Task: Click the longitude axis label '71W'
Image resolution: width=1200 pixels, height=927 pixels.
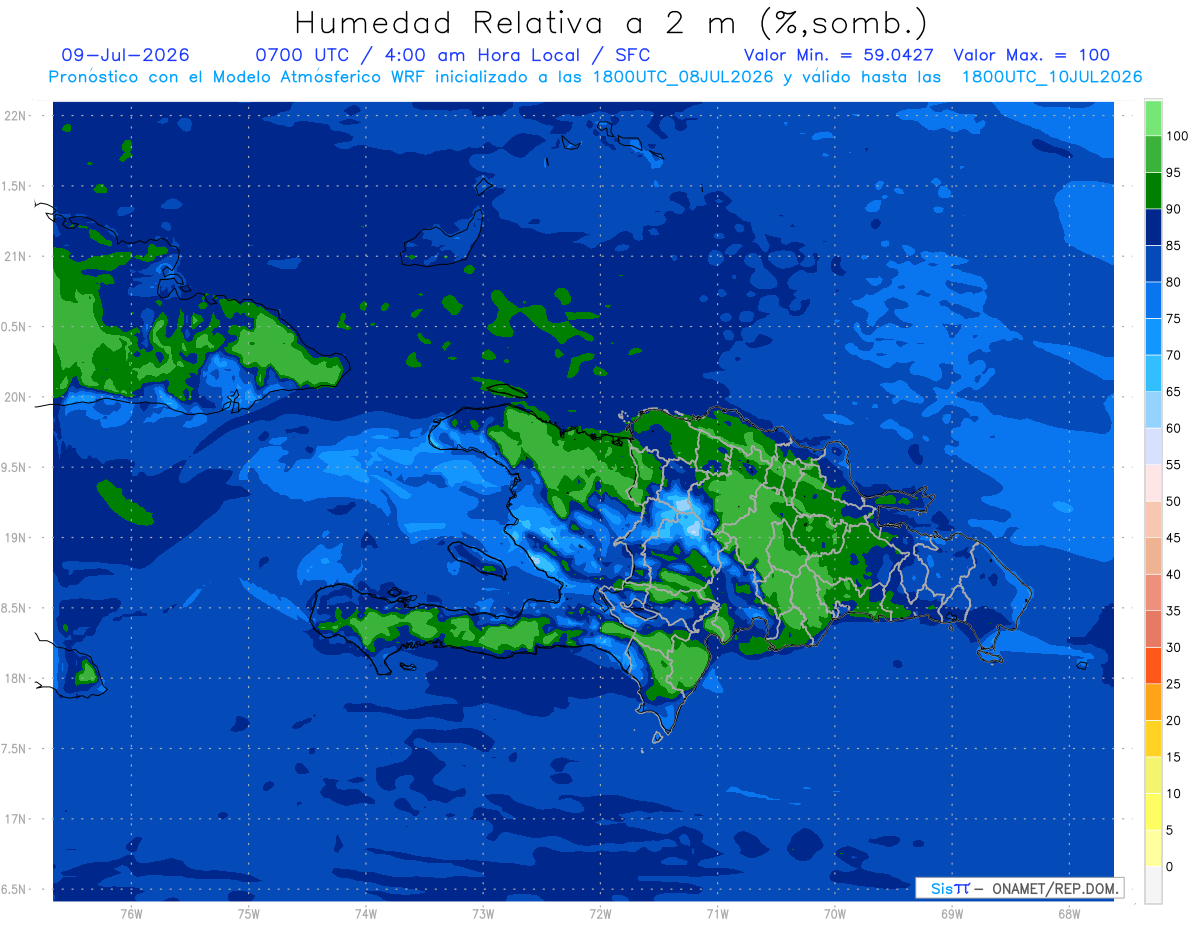Action: (x=717, y=913)
